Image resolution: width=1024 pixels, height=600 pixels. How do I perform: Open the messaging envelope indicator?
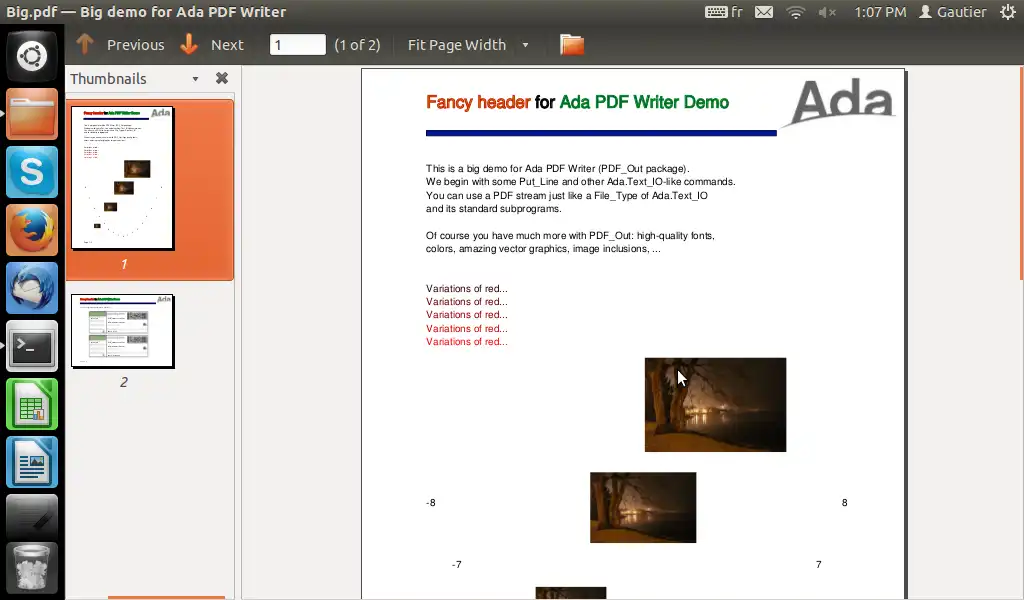764,12
